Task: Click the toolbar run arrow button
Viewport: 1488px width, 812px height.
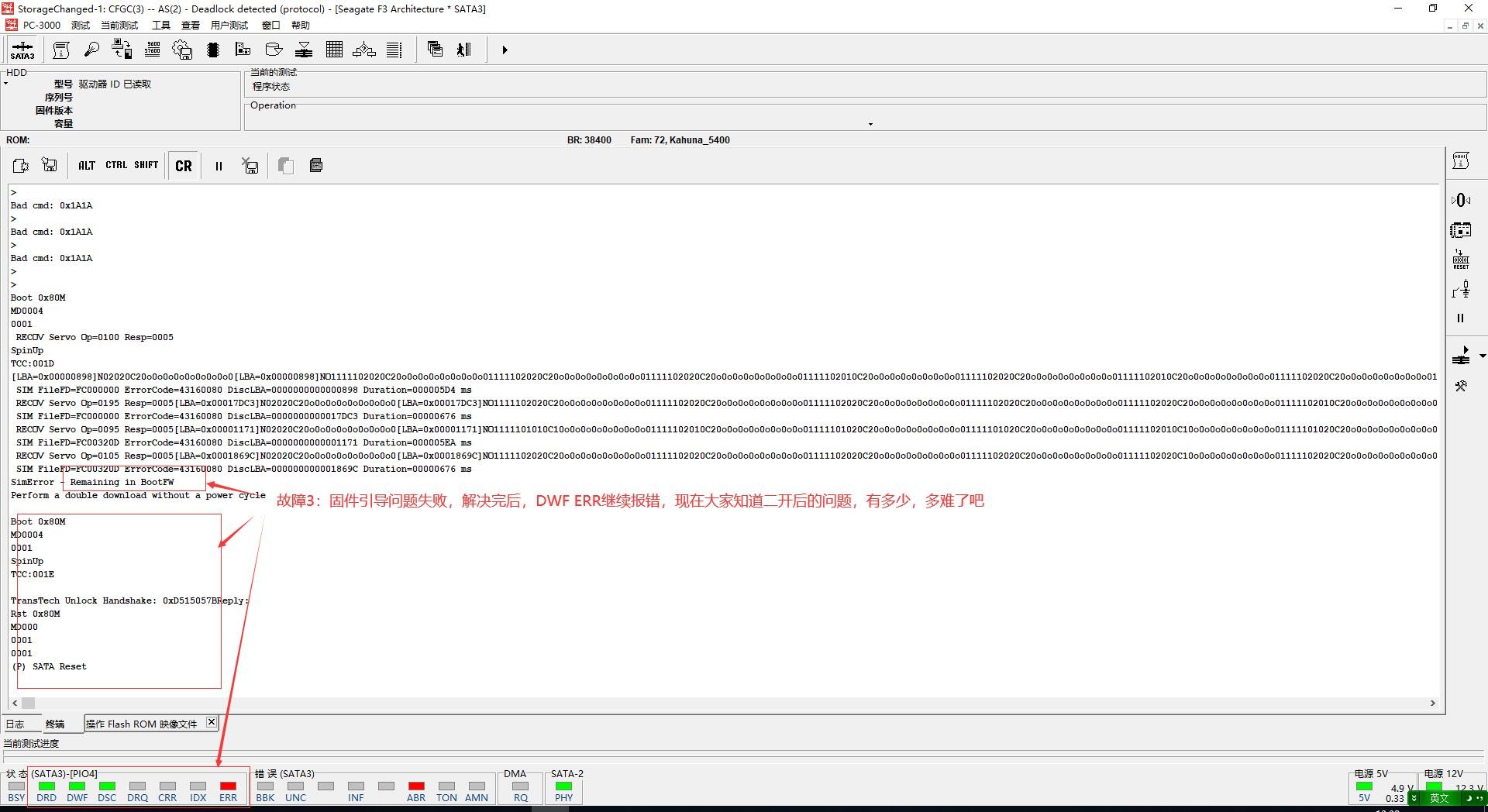Action: pyautogui.click(x=505, y=50)
